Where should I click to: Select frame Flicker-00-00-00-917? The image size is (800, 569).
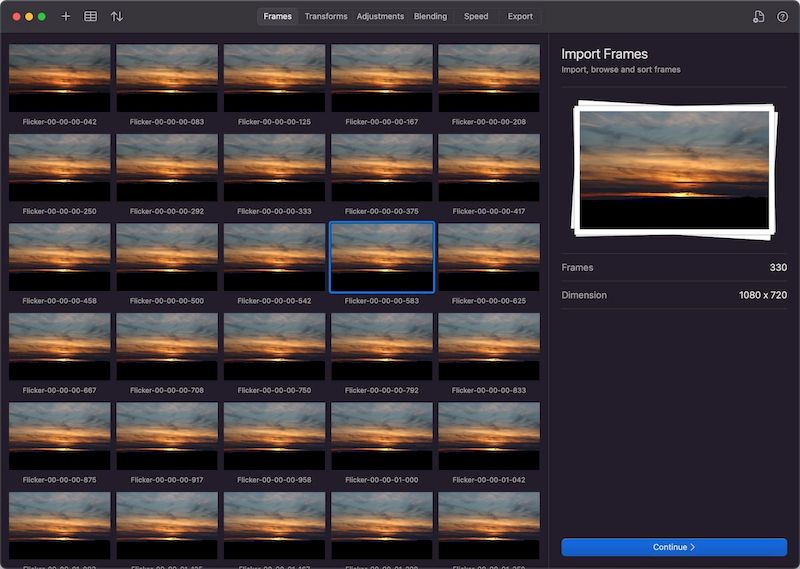coord(167,436)
